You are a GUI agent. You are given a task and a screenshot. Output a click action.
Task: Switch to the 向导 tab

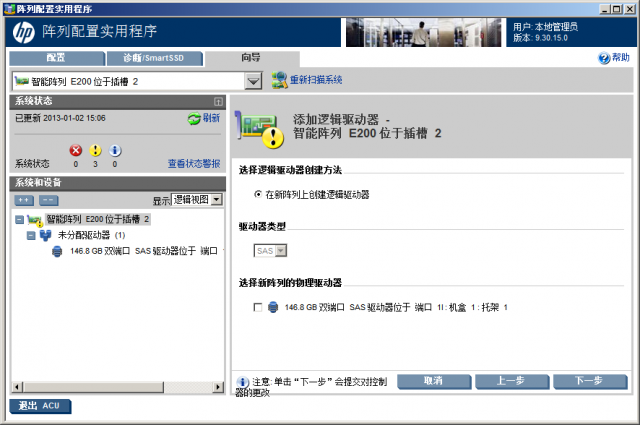[x=252, y=58]
